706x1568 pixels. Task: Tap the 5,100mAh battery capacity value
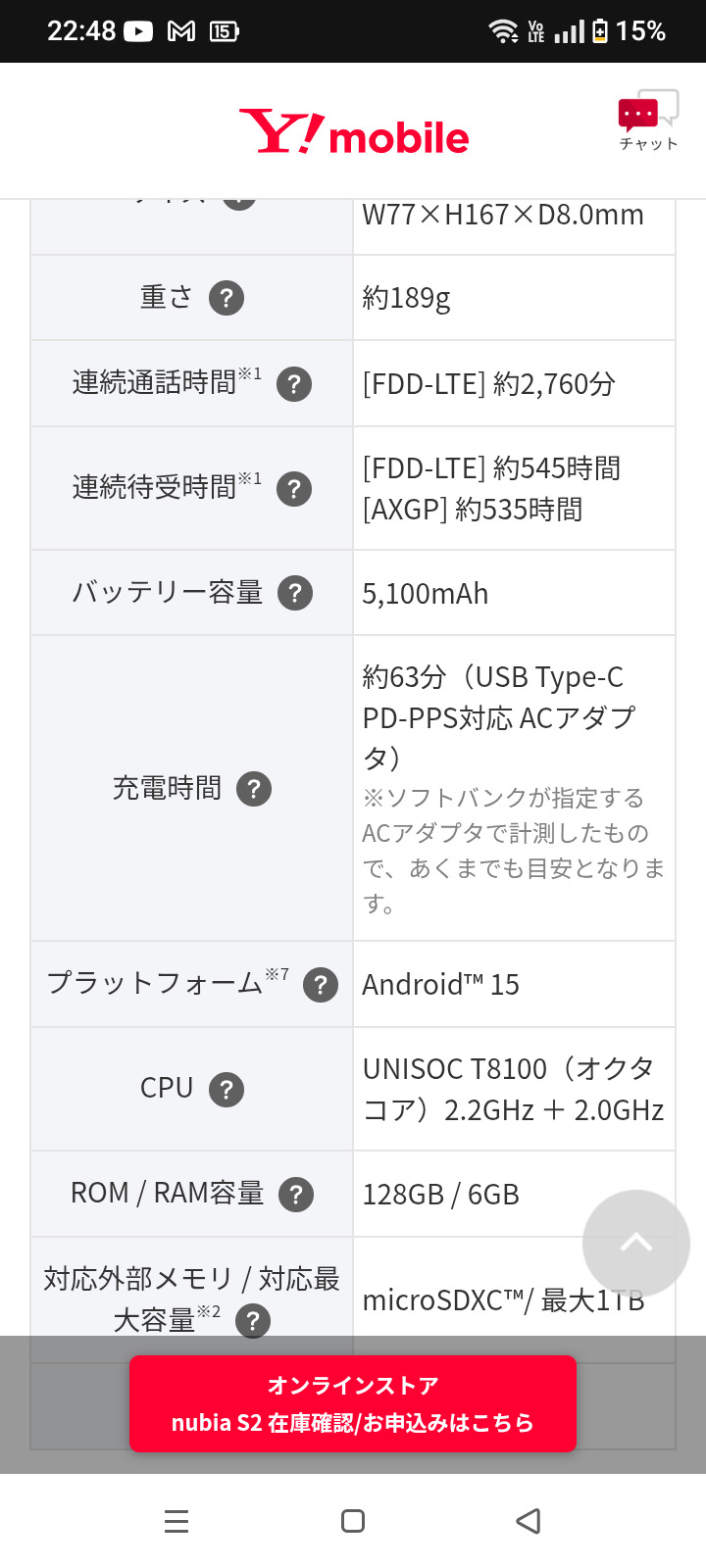click(426, 594)
